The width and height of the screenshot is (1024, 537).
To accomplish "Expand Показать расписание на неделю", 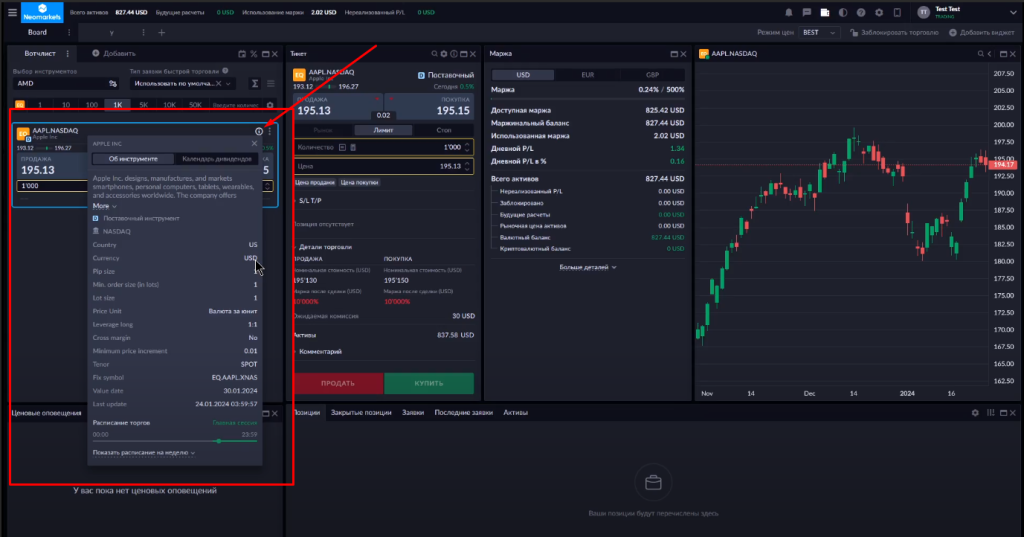I will point(144,453).
